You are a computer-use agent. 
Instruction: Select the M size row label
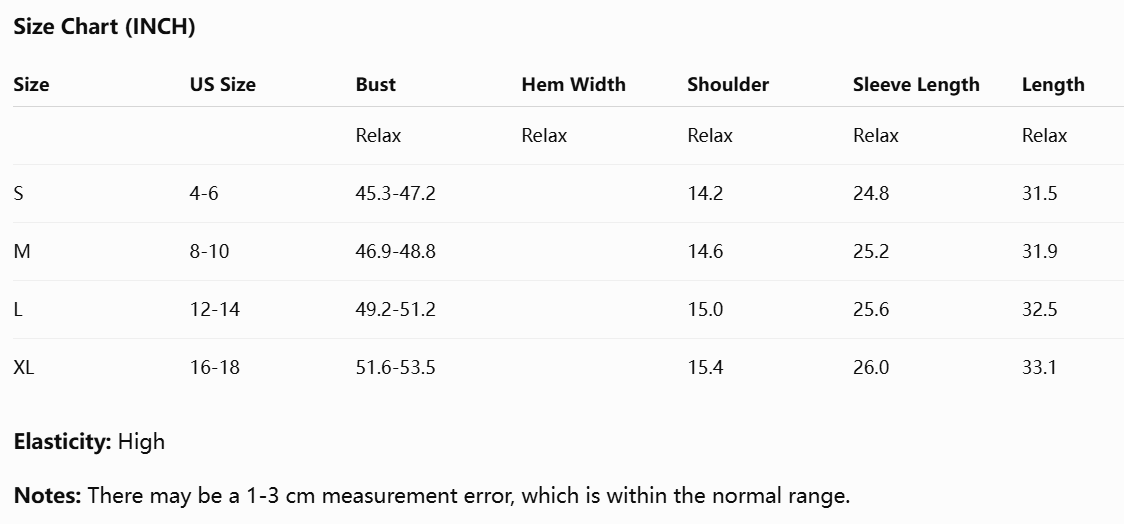pyautogui.click(x=22, y=252)
